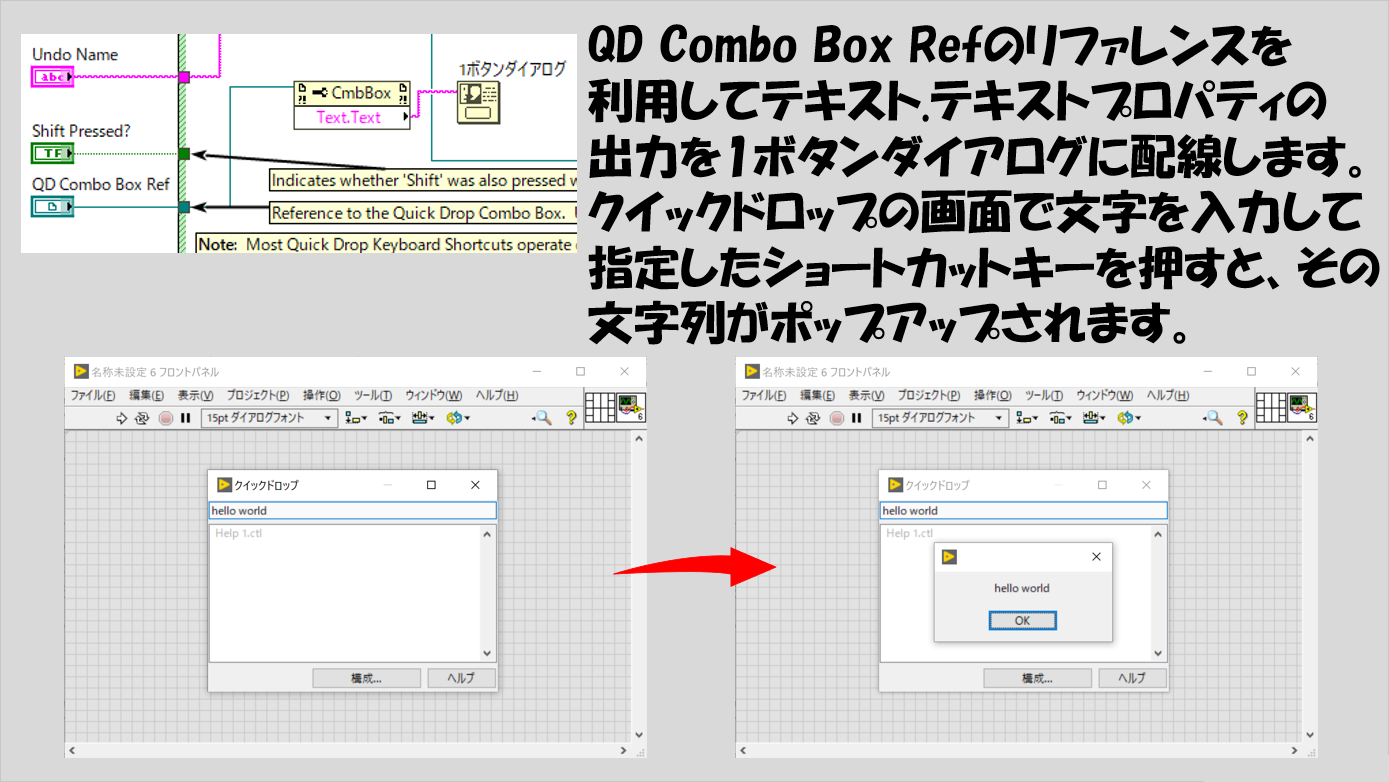Maximize the Quick Drop window without OK popup
This screenshot has height=782, width=1389.
tap(431, 485)
